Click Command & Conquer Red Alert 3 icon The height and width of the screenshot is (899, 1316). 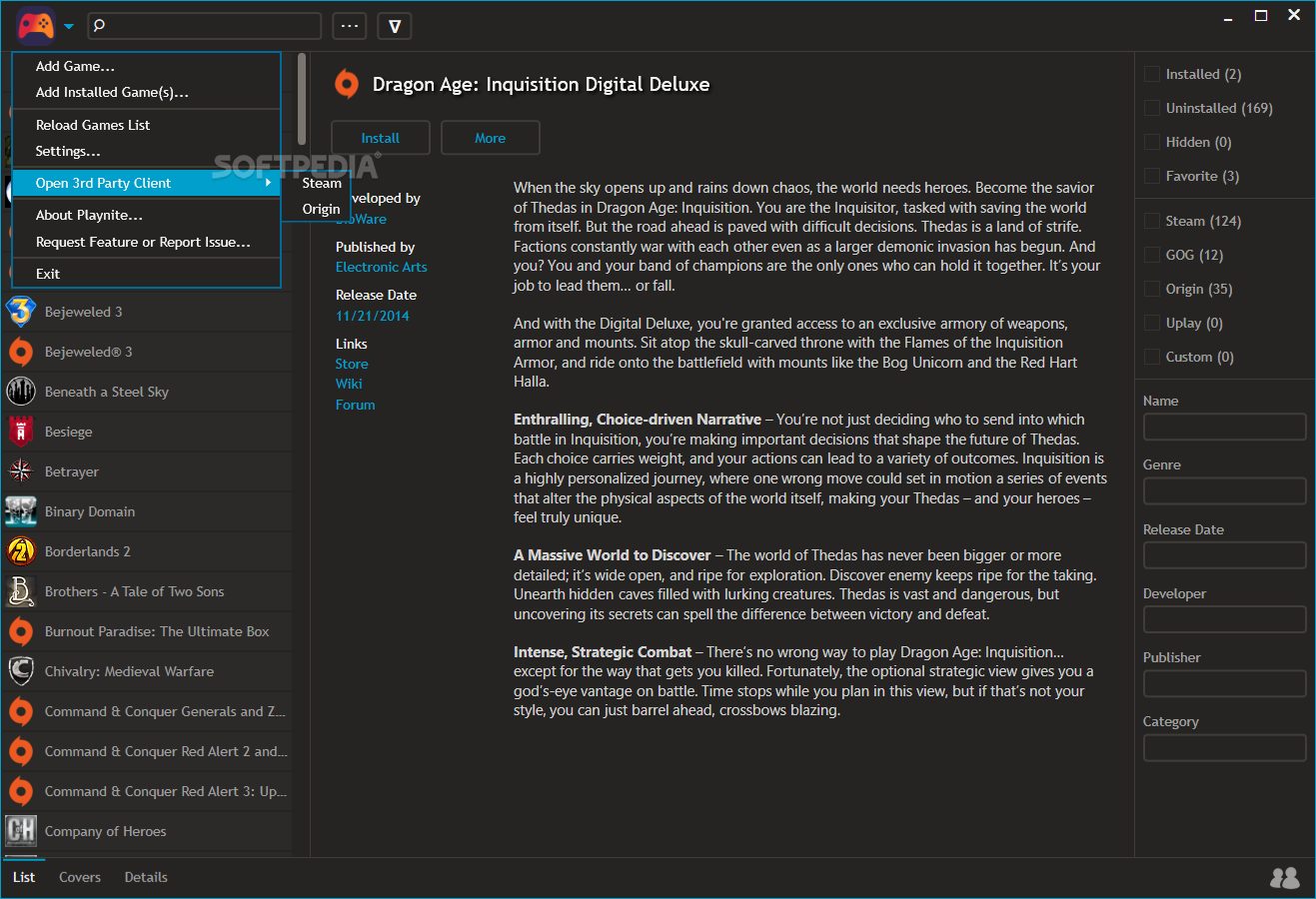21,791
